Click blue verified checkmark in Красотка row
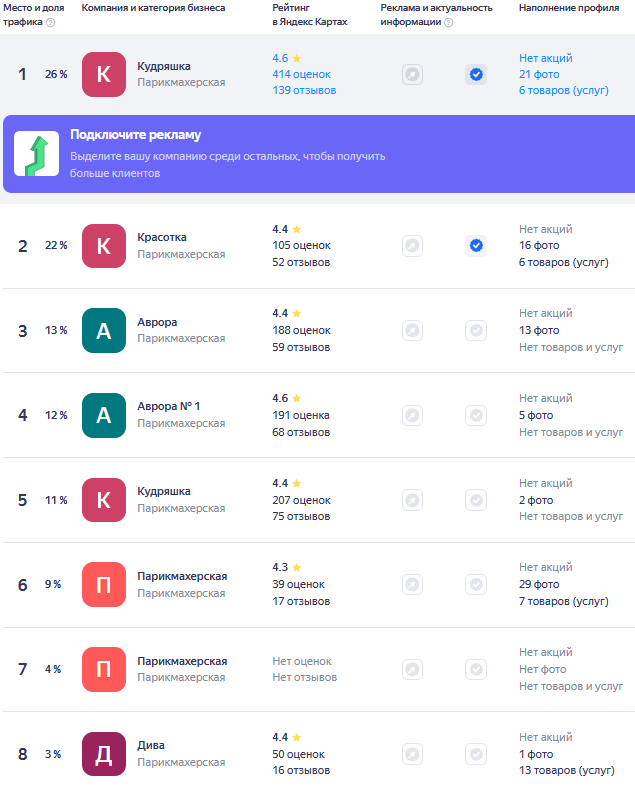 point(476,245)
